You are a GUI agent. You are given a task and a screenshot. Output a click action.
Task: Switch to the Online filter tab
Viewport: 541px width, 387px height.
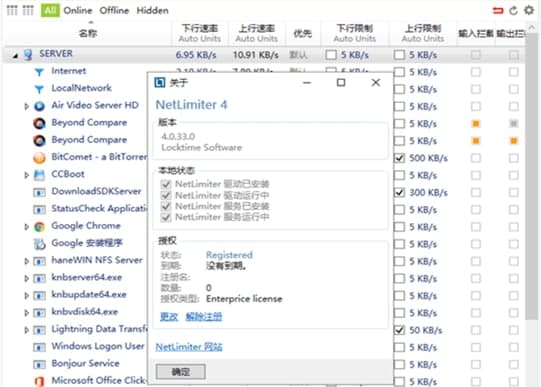tap(78, 11)
